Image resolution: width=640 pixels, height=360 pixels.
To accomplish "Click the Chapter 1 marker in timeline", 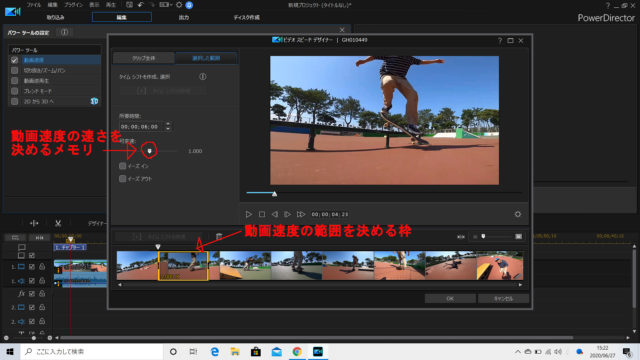I will point(70,247).
